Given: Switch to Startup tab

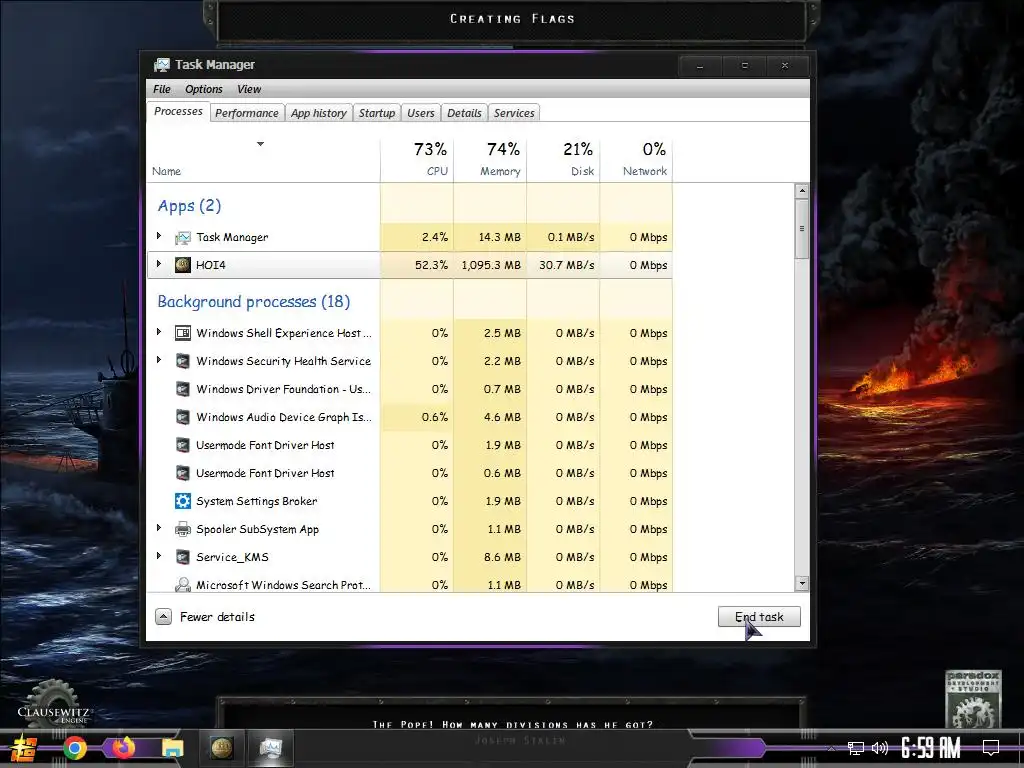Looking at the screenshot, I should click(377, 113).
